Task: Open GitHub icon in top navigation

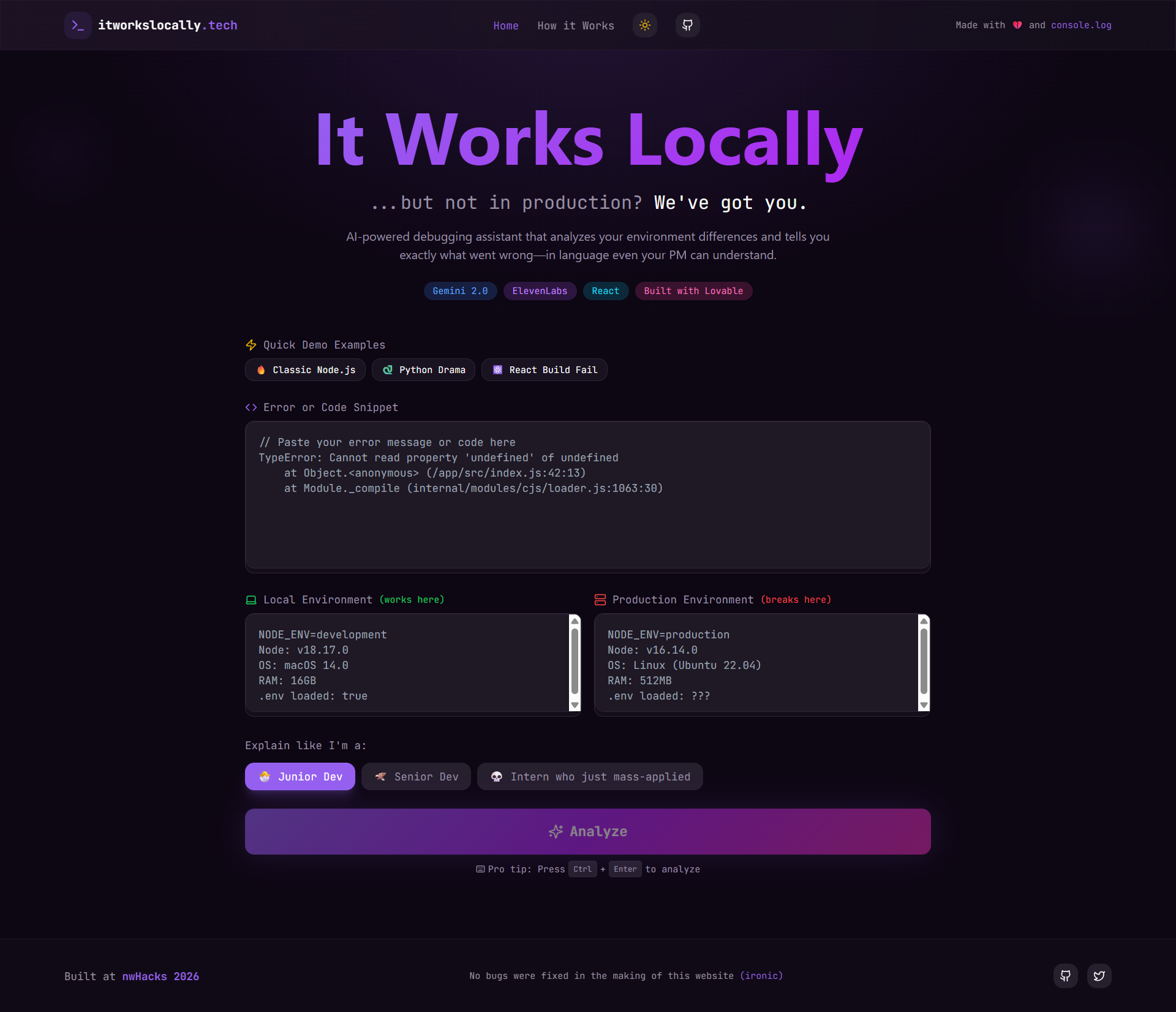Action: pos(687,25)
